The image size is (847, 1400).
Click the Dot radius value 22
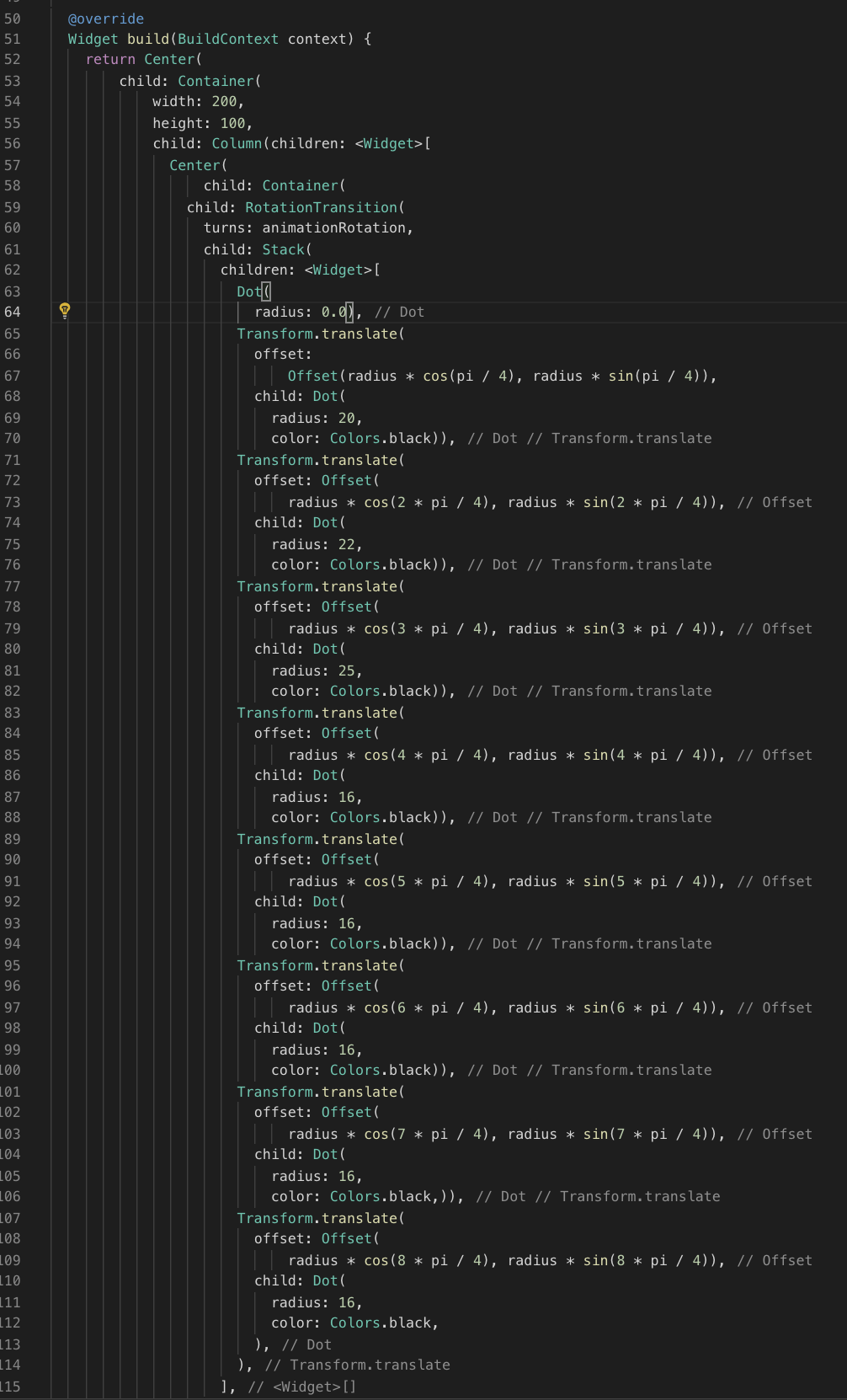(346, 544)
